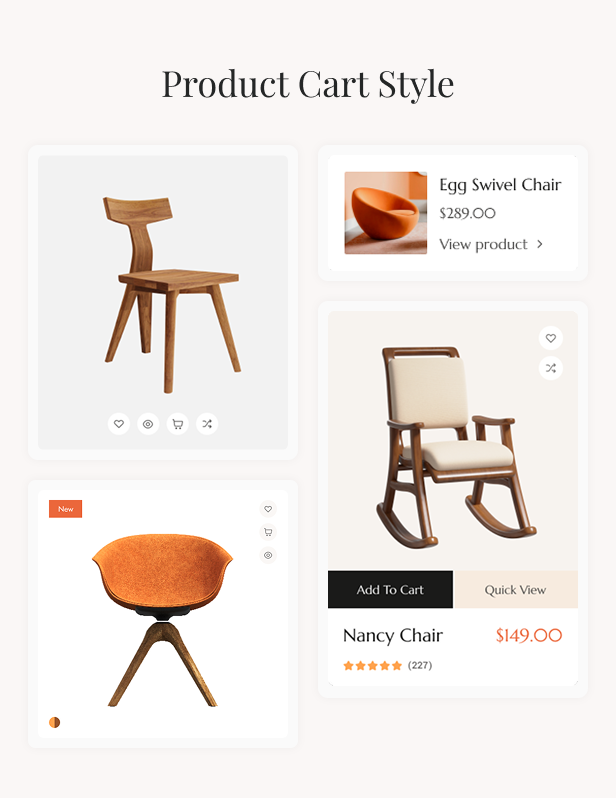Image resolution: width=616 pixels, height=798 pixels.
Task: Open Quick View for Nancy Chair
Action: [x=515, y=589]
